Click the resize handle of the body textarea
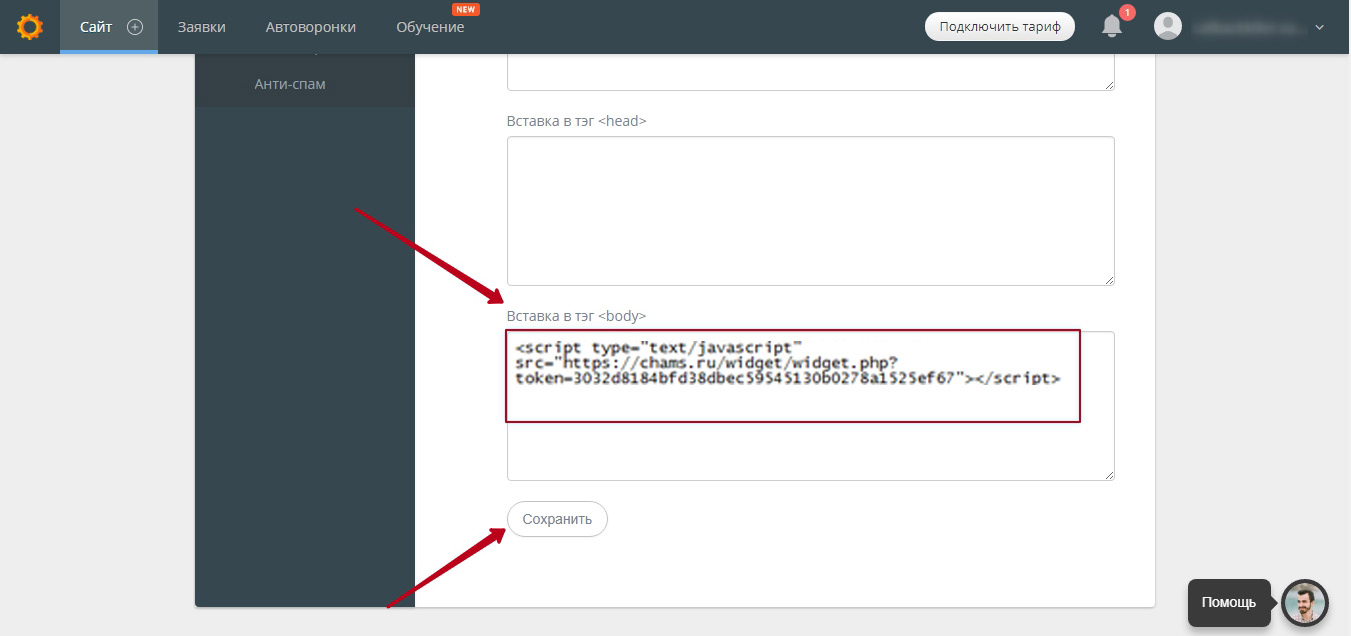Image resolution: width=1351 pixels, height=636 pixels. tap(1109, 474)
